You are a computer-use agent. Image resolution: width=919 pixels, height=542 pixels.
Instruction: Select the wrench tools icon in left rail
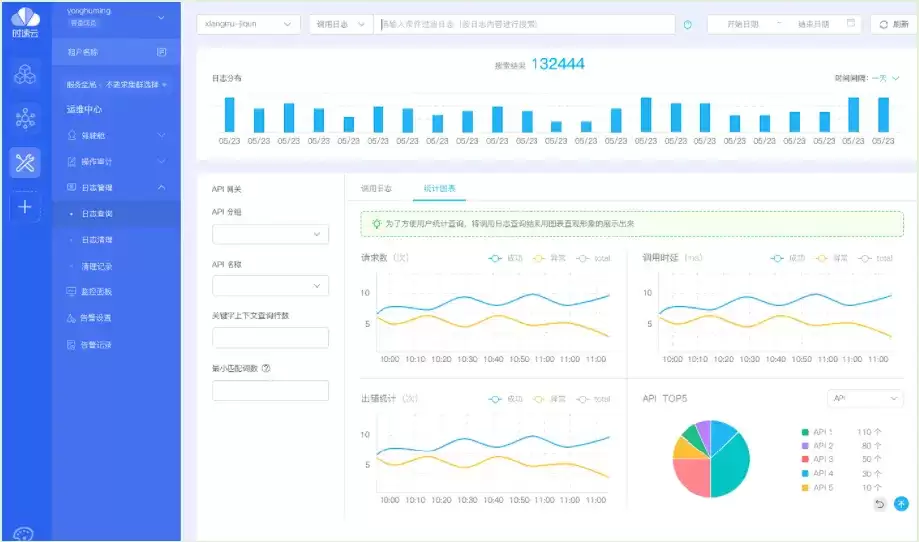(x=25, y=162)
